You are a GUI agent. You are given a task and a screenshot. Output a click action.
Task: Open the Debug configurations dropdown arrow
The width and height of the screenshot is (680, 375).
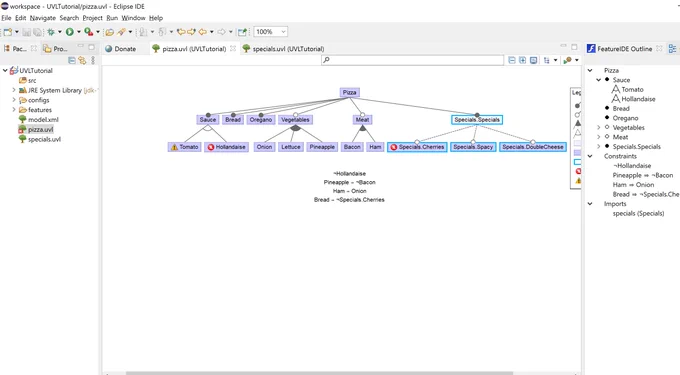60,32
